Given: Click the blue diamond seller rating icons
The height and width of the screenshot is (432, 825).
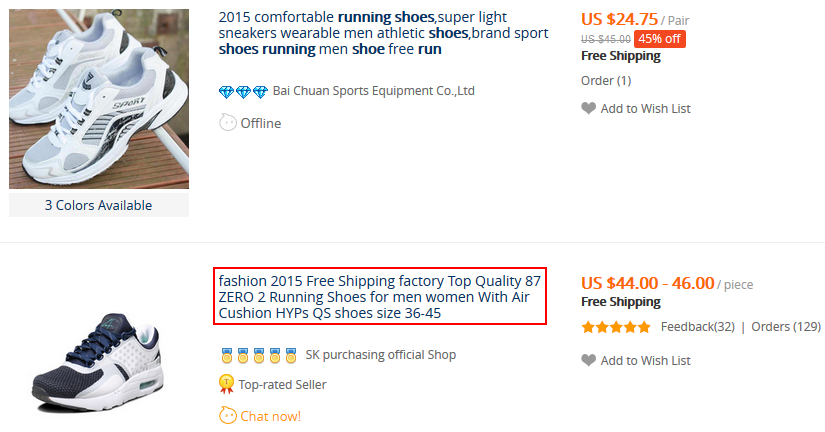Looking at the screenshot, I should pos(243,91).
